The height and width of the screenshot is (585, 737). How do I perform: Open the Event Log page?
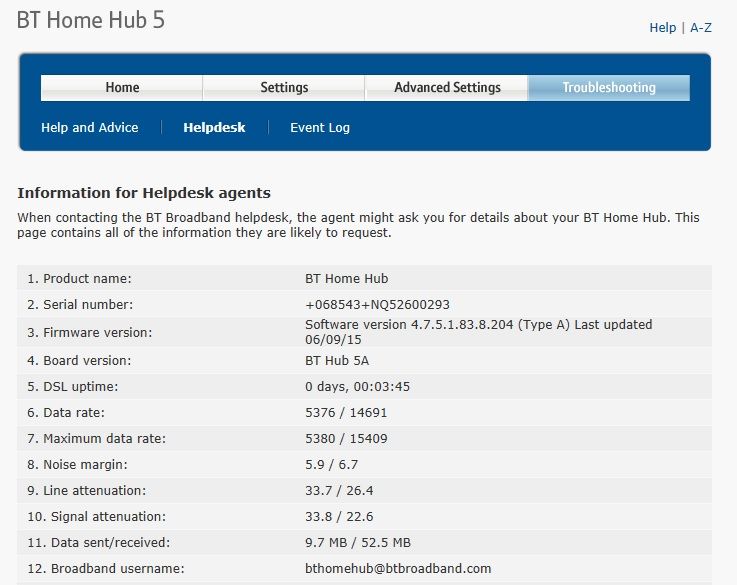pos(320,127)
